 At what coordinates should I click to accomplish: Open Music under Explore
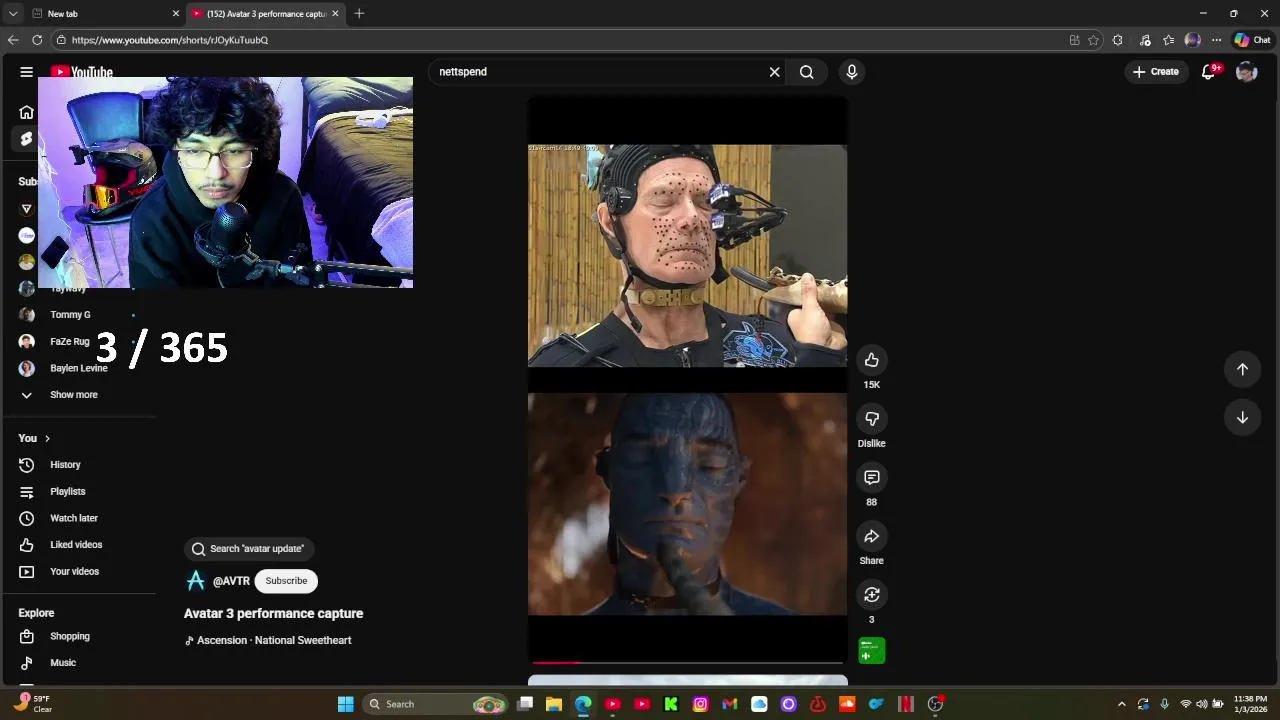pyautogui.click(x=63, y=663)
